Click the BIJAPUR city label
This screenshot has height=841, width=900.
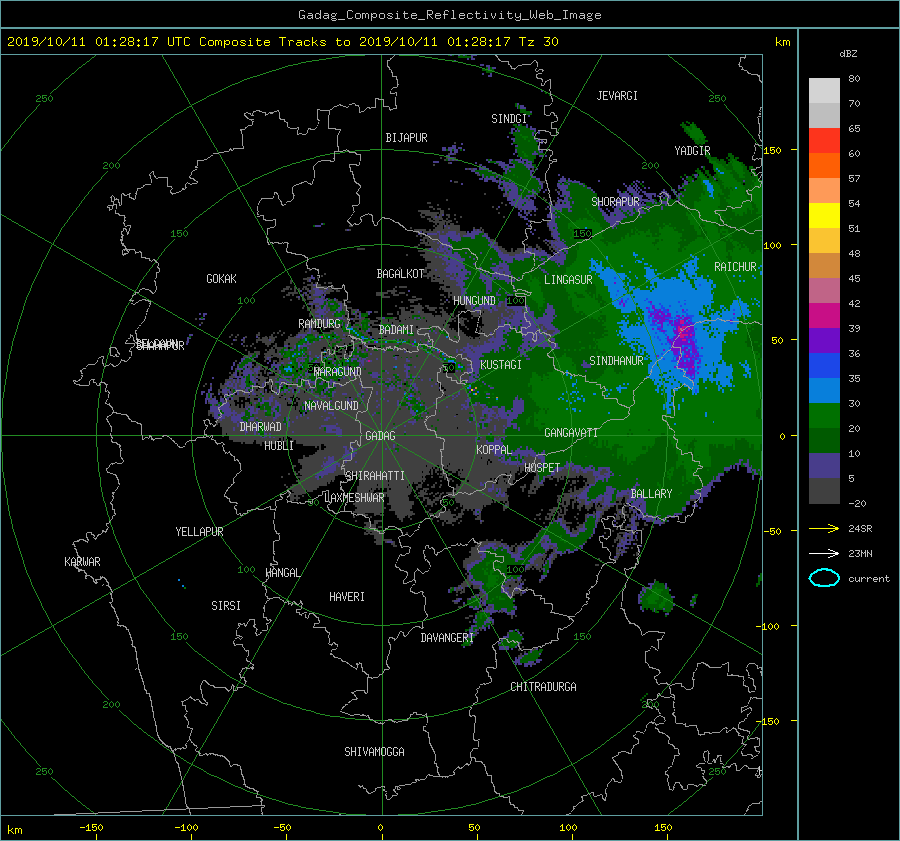[x=406, y=138]
